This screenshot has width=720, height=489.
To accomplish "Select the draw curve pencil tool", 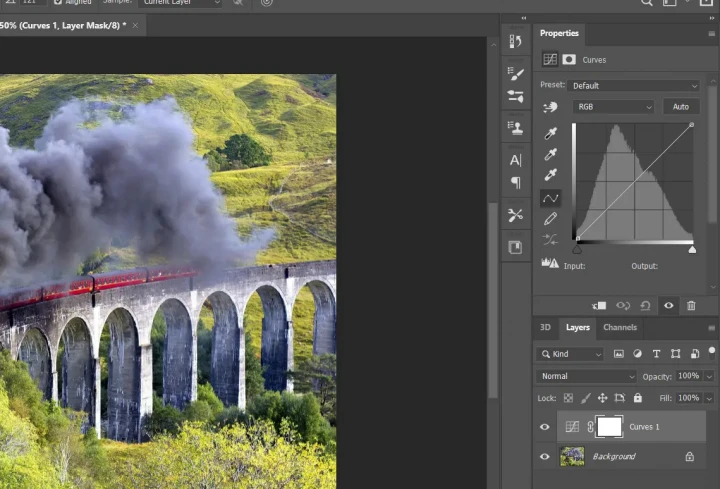I will (x=550, y=219).
